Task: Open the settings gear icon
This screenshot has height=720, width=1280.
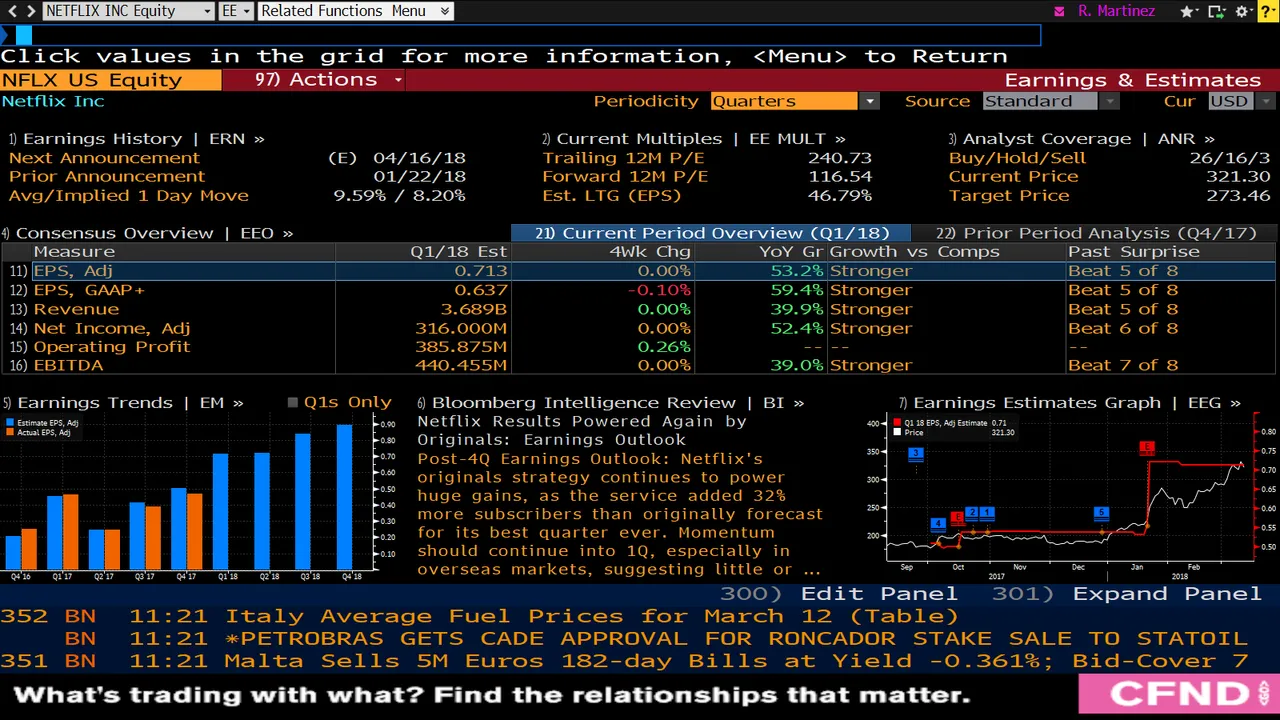Action: 1243,11
